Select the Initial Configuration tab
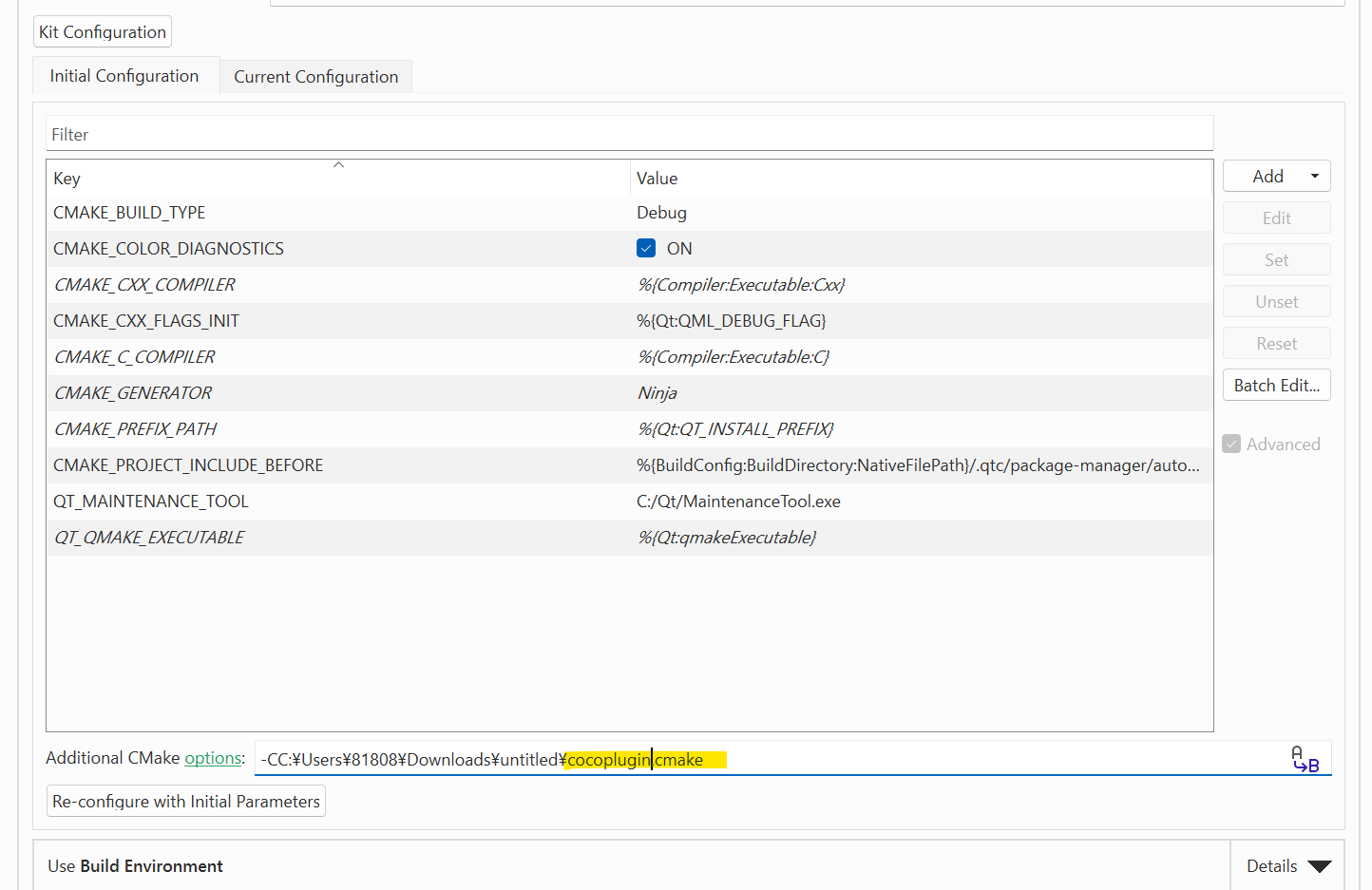This screenshot has height=890, width=1372. click(x=124, y=76)
